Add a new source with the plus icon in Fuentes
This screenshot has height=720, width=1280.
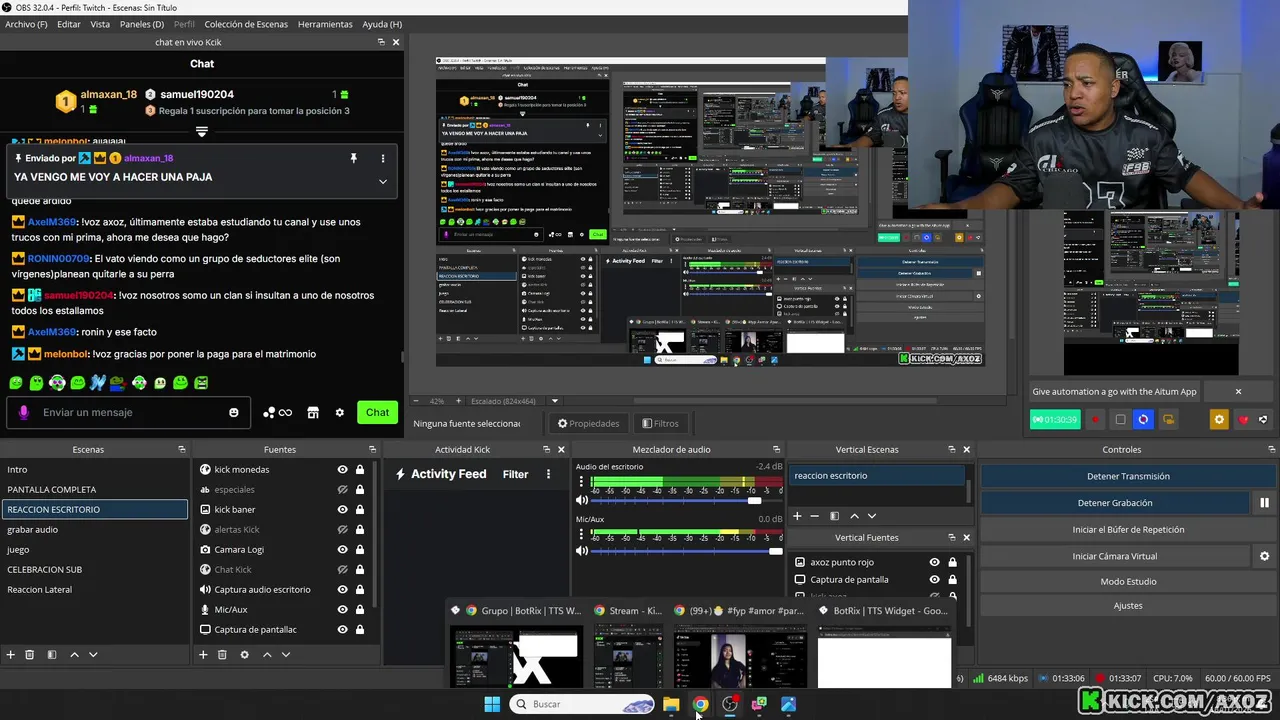pos(203,655)
